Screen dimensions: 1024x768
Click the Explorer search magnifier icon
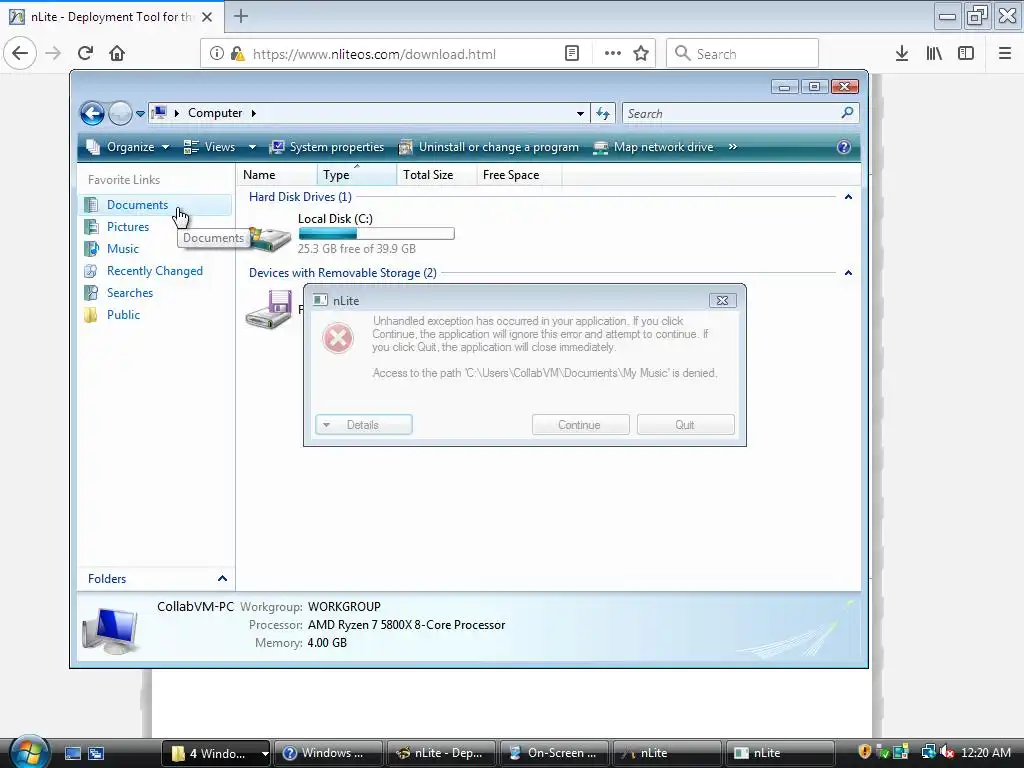(x=848, y=113)
